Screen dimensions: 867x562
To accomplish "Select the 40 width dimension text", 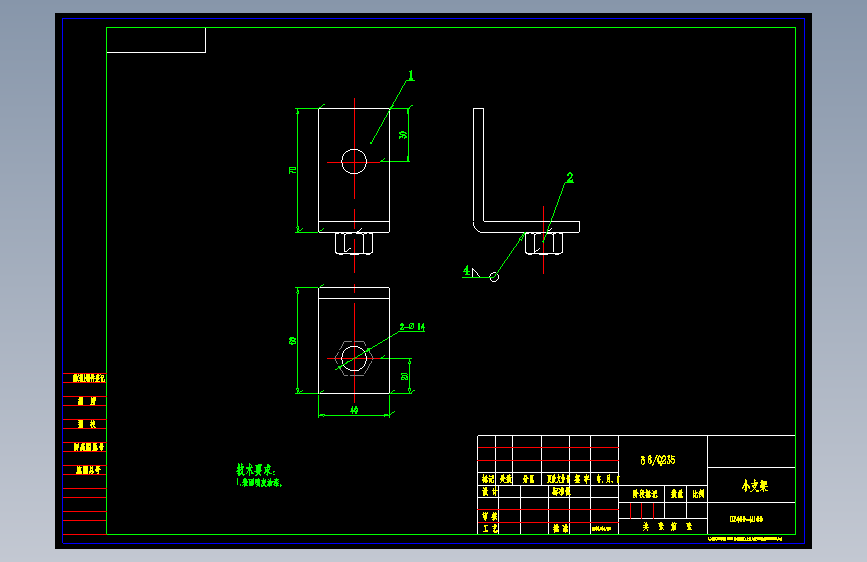I will 354,410.
